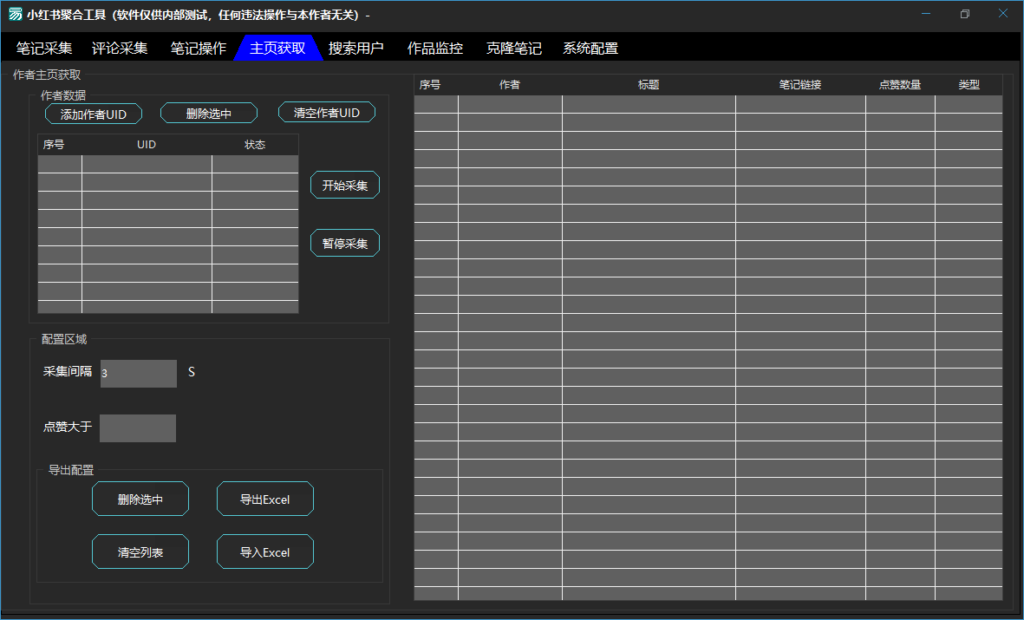Click 删除选中 in the 导出配置 section
Viewport: 1024px width, 620px height.
140,499
